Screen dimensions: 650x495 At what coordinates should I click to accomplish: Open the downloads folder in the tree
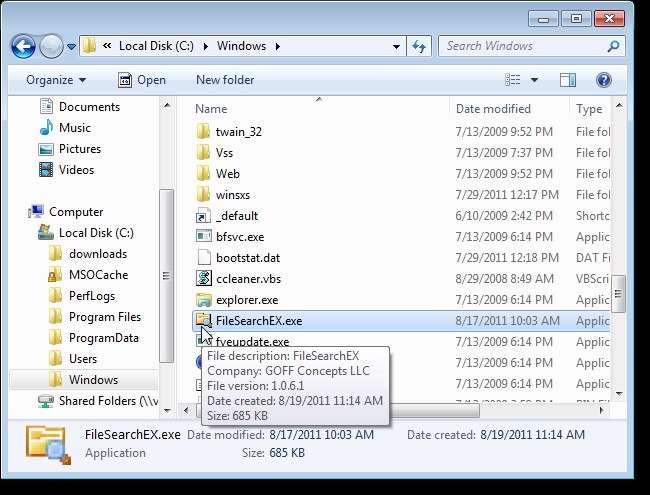[88, 254]
